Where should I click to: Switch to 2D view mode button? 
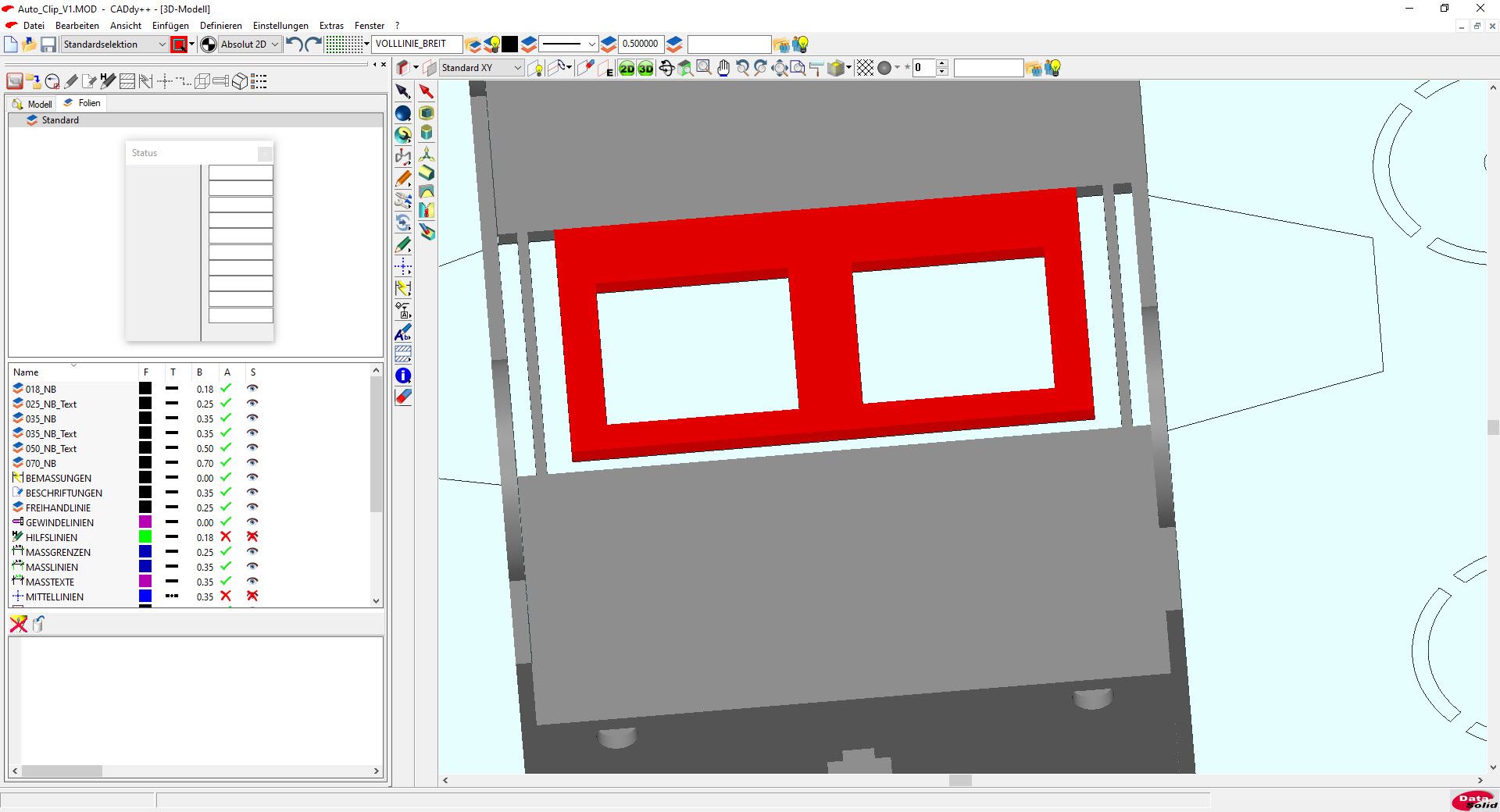(x=627, y=69)
